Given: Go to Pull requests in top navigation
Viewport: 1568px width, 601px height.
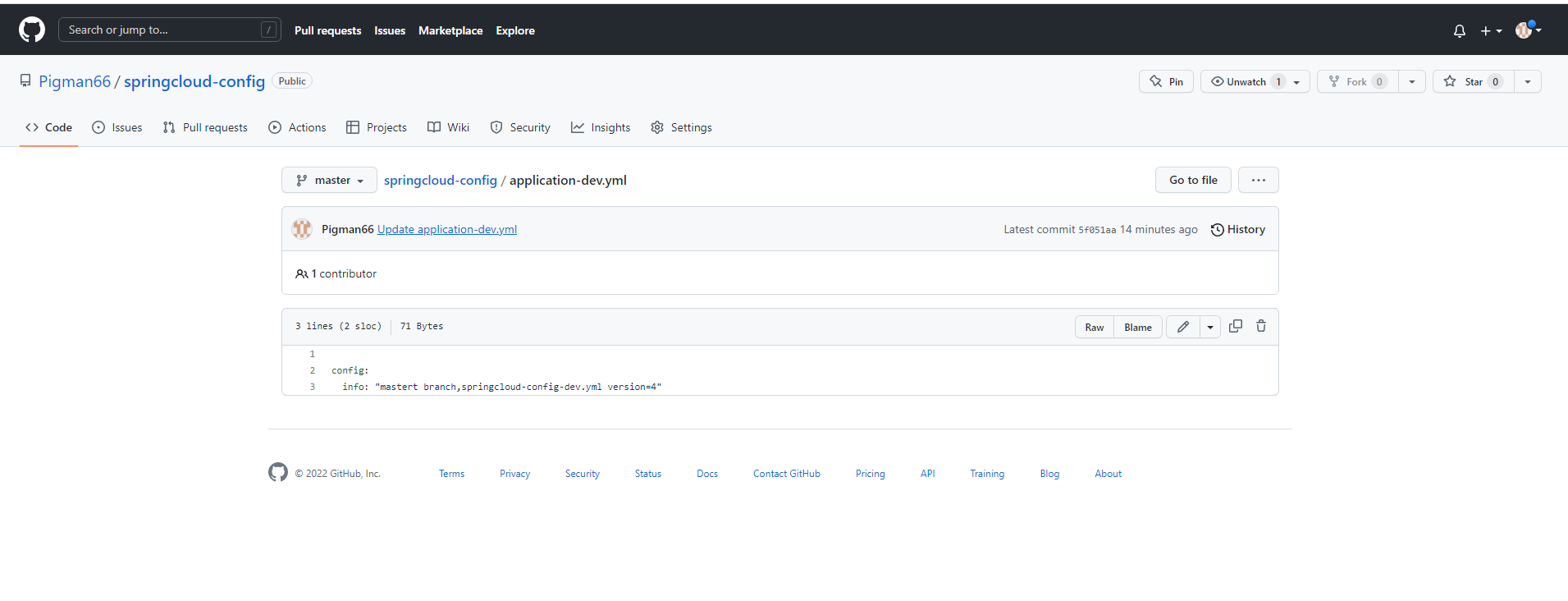Looking at the screenshot, I should click(x=327, y=30).
